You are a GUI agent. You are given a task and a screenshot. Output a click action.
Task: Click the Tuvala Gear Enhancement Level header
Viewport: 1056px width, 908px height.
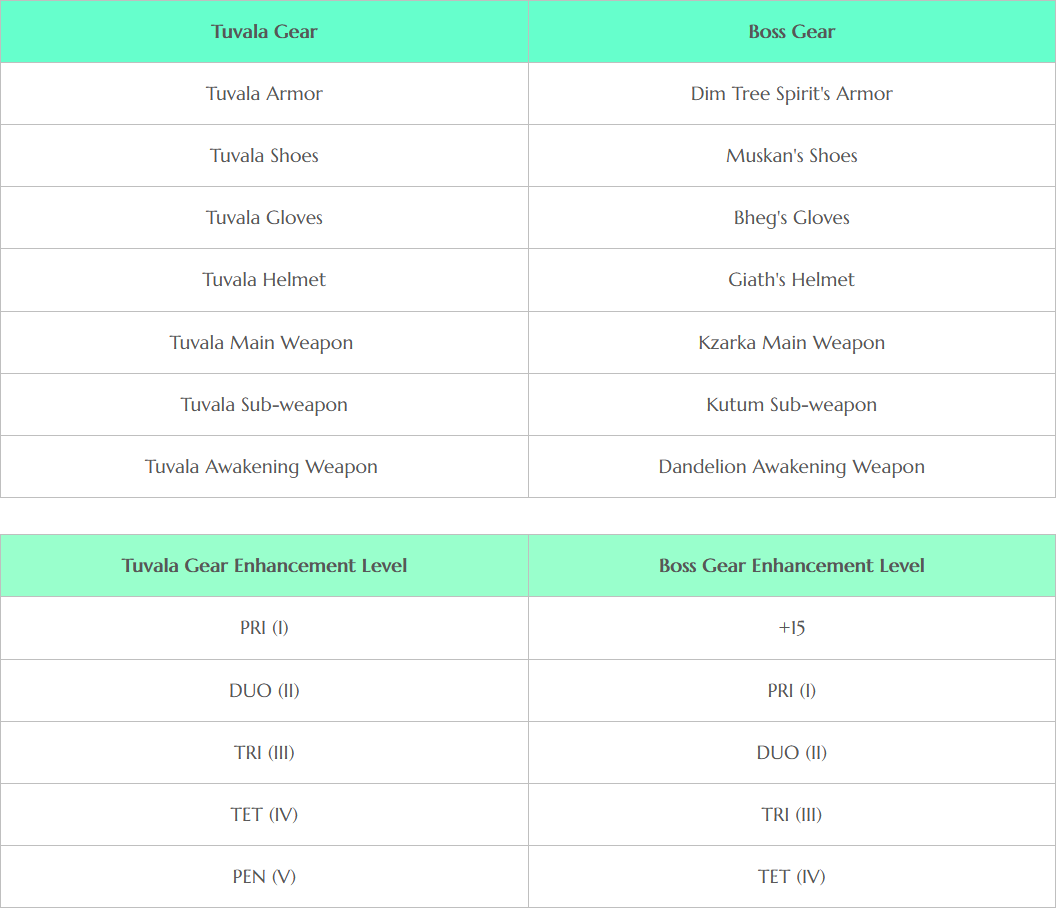264,566
